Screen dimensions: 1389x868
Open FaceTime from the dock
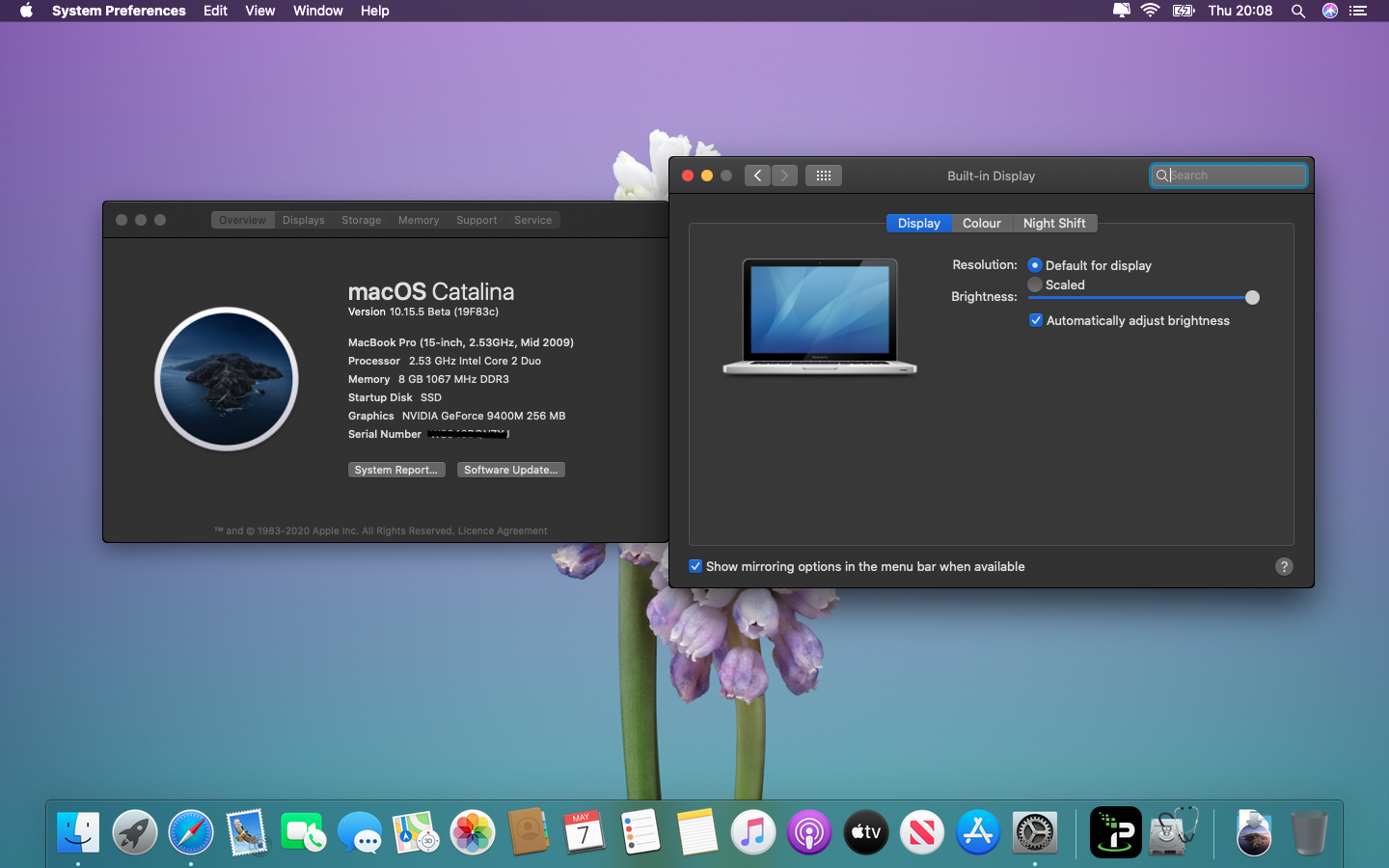pyautogui.click(x=303, y=831)
